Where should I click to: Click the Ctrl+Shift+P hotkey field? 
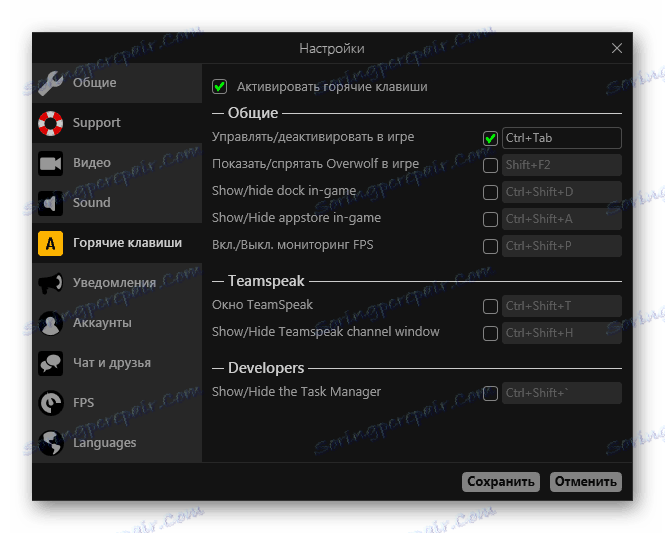click(562, 246)
